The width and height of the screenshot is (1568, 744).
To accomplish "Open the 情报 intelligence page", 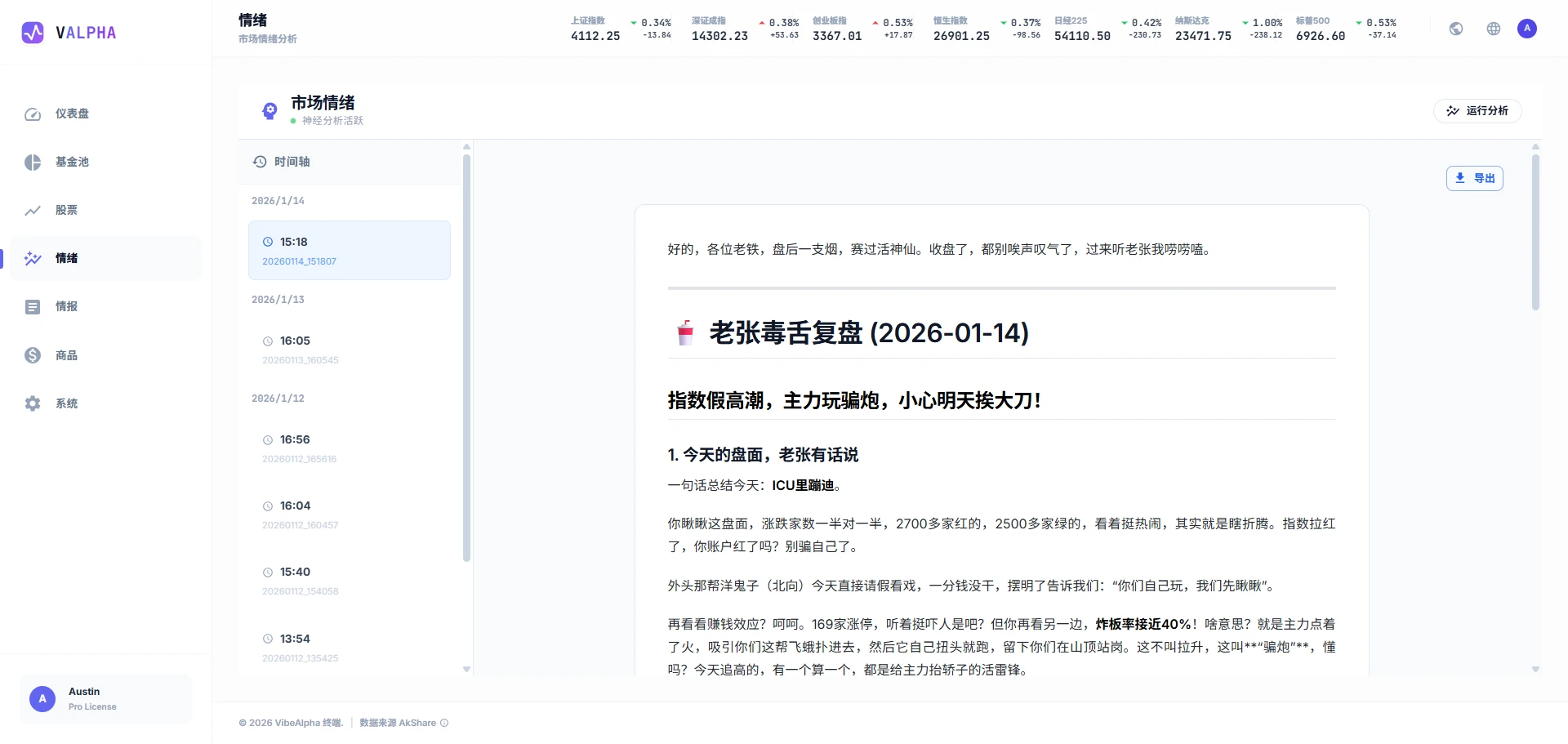I will pos(106,306).
